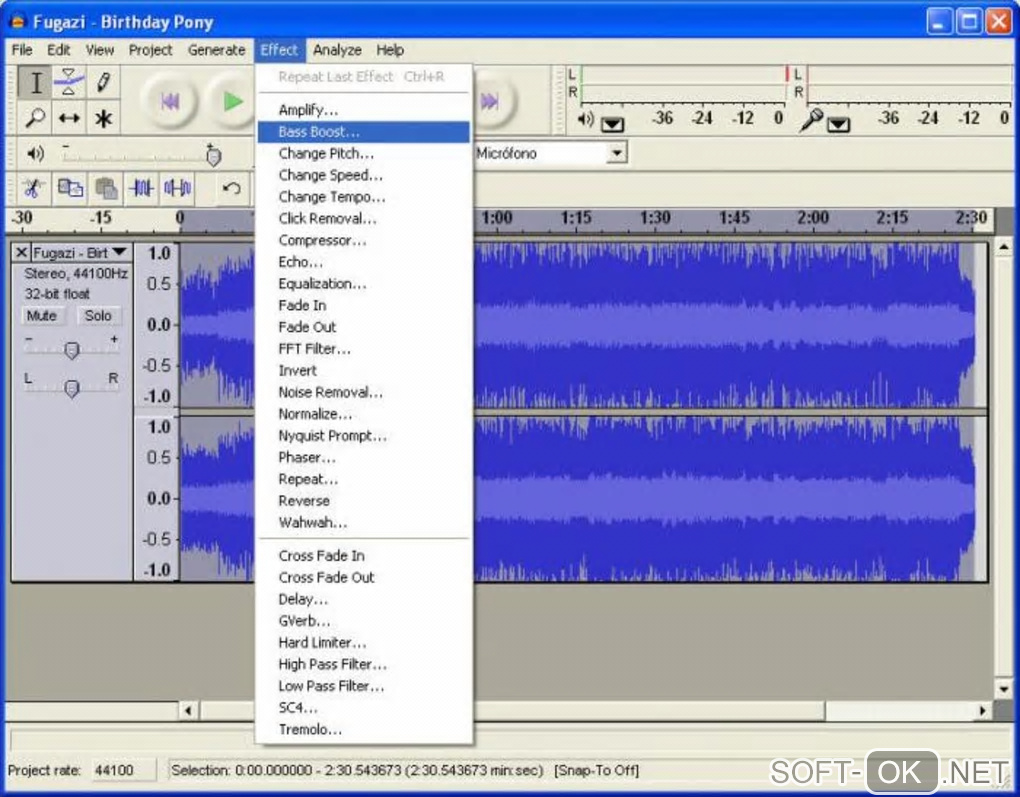Choose Noise Removal from the Effect menu

coord(330,392)
